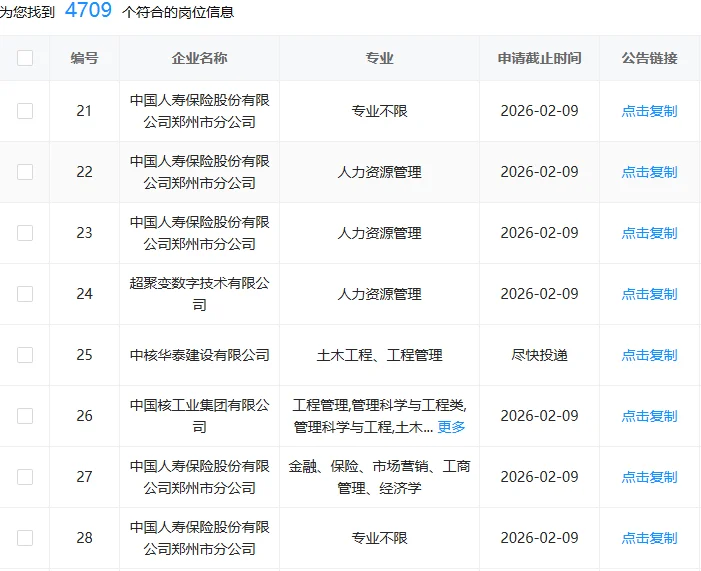This screenshot has height=571, width=701.
Task: Expand 更多 in row 26 majors
Action: click(451, 427)
